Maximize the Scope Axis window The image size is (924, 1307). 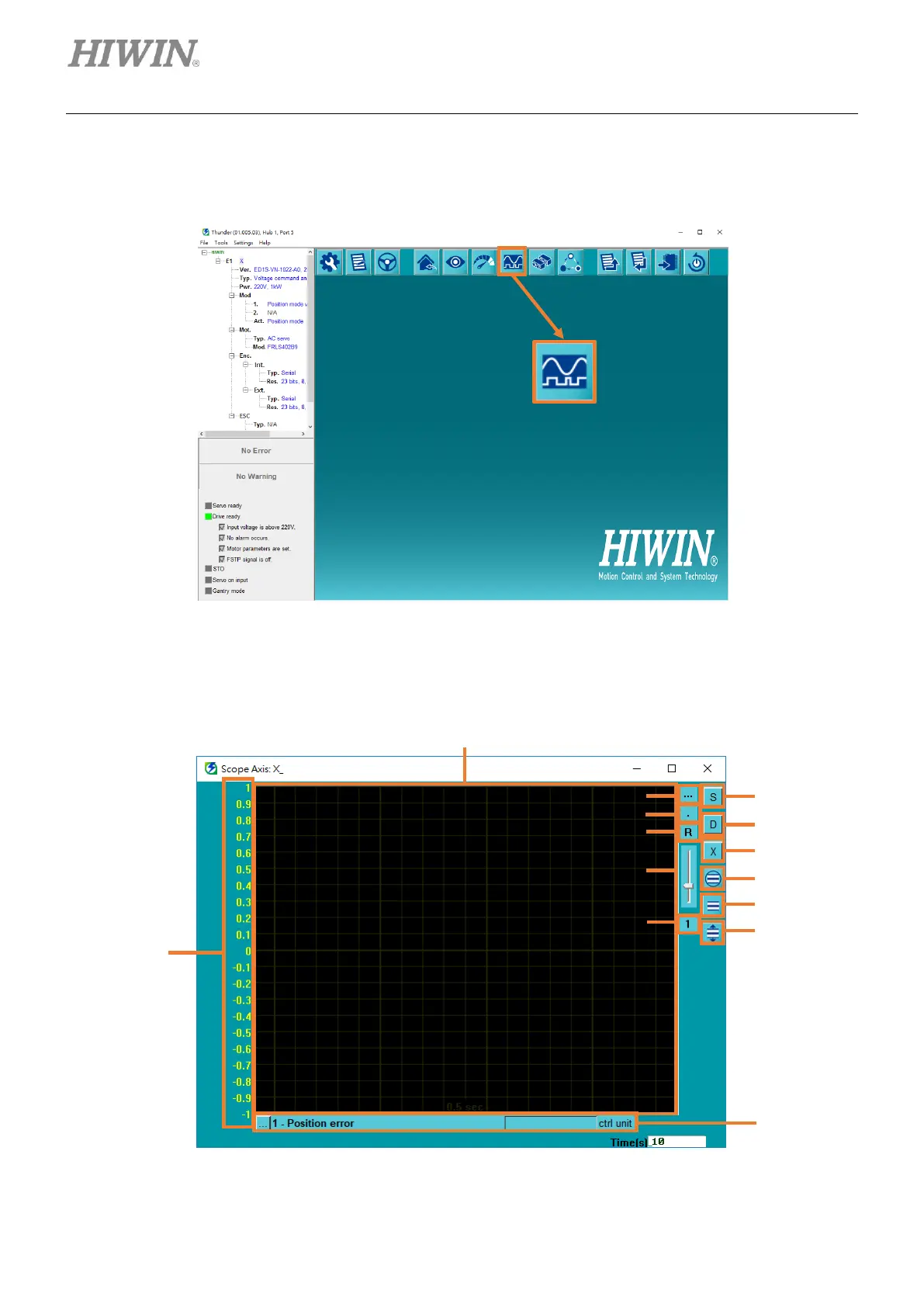click(672, 768)
